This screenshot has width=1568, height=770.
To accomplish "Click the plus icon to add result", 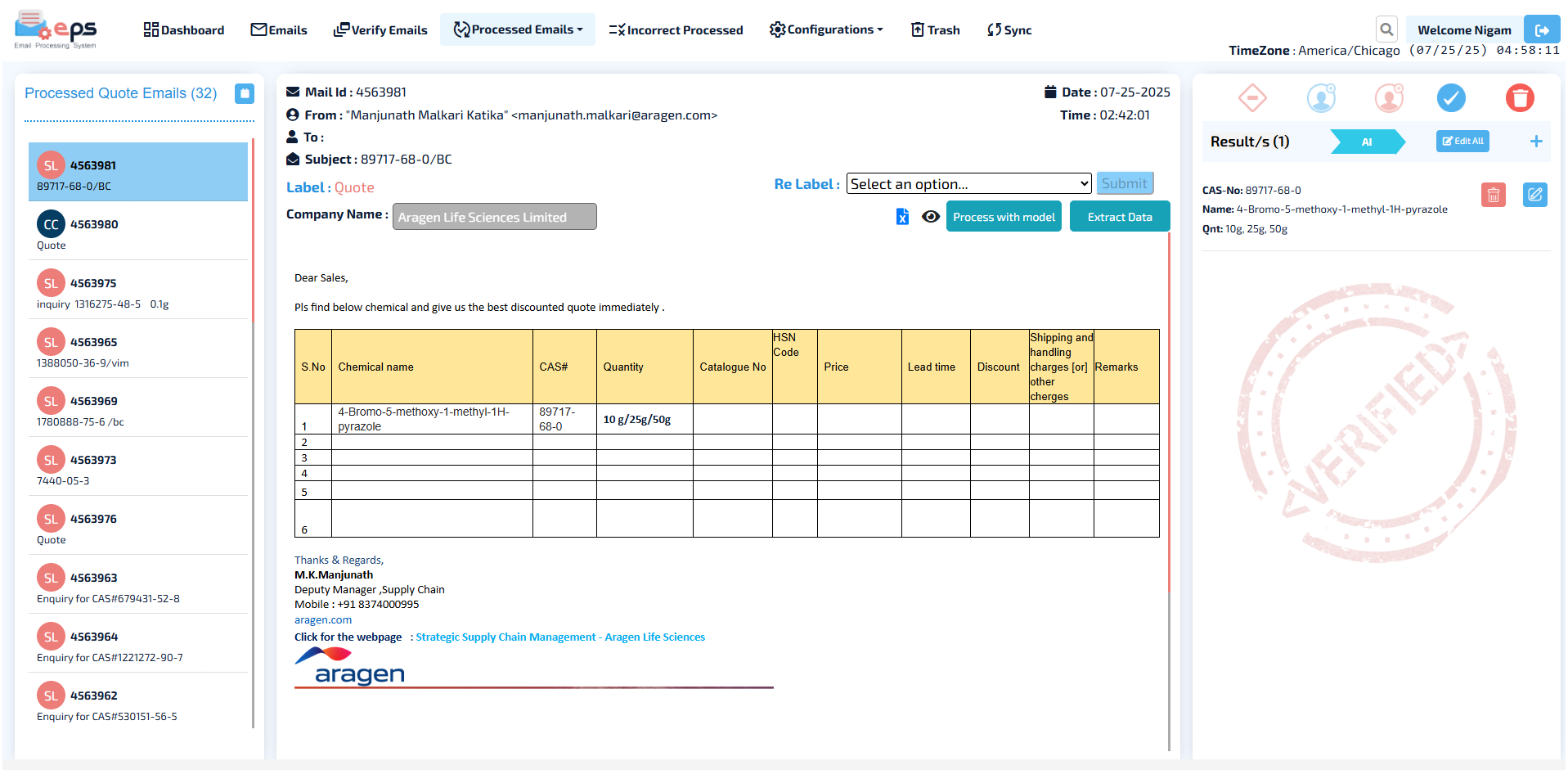I will pos(1535,142).
